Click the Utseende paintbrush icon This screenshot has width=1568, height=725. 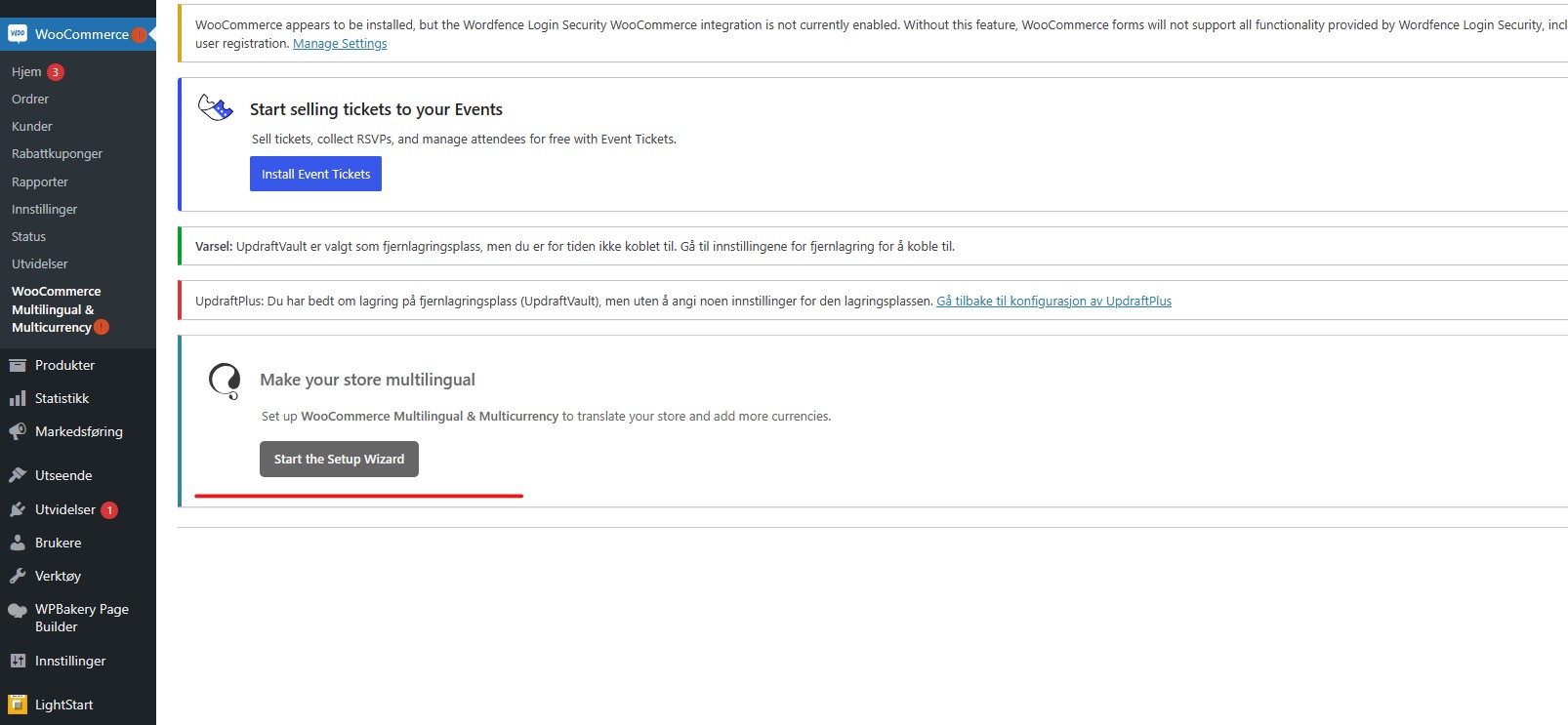(x=18, y=475)
